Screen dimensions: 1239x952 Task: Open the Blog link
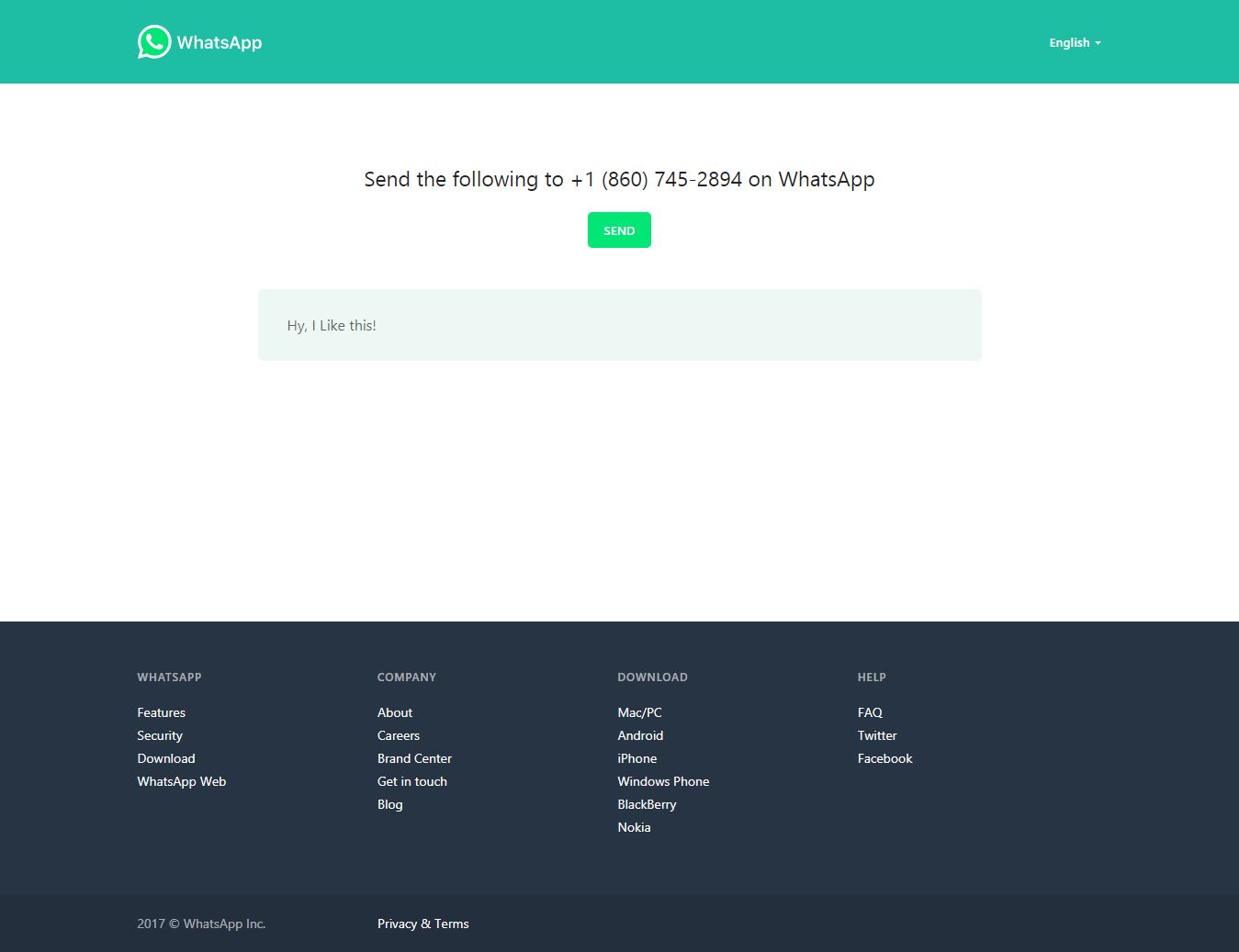(390, 804)
